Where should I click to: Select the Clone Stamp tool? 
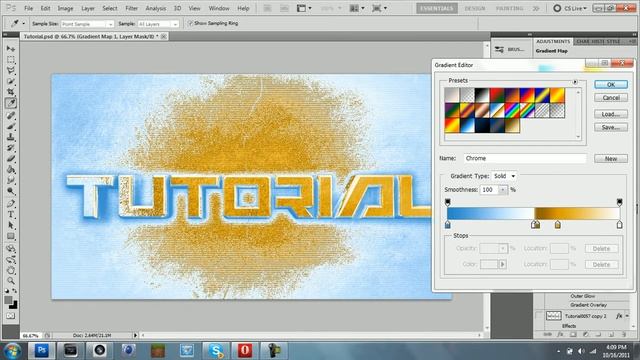pos(11,137)
